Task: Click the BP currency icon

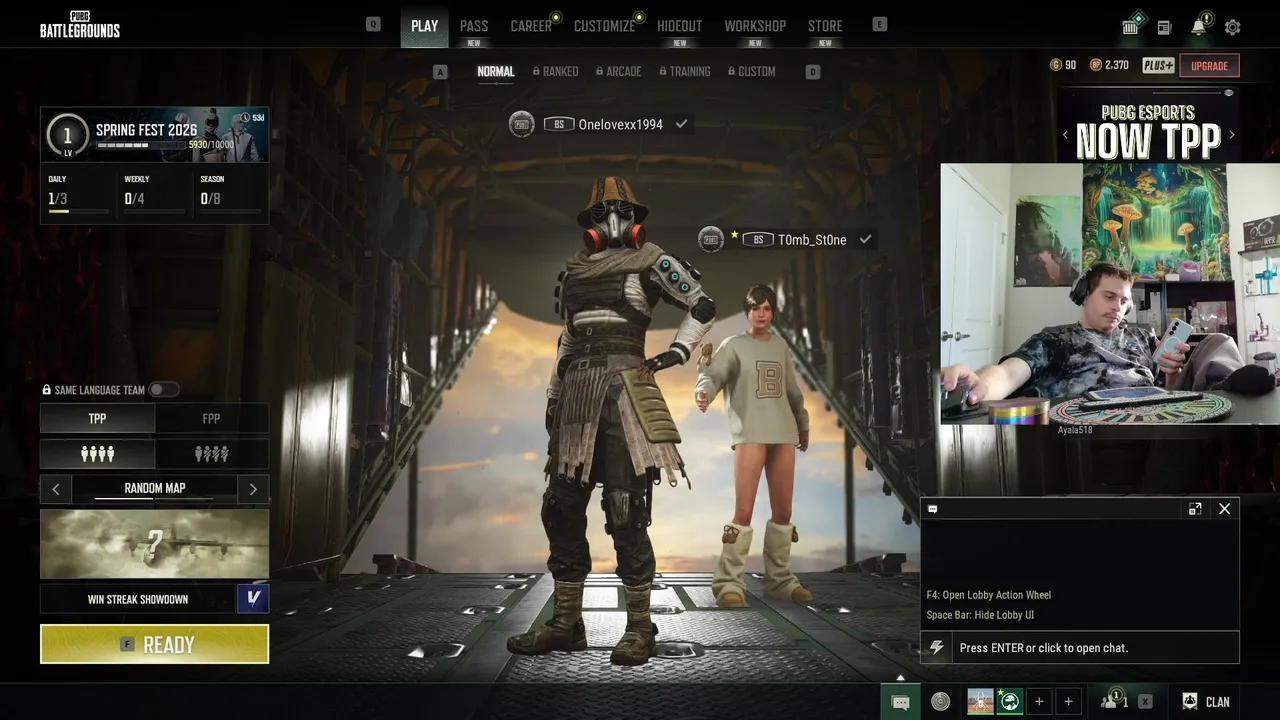Action: click(x=1095, y=65)
